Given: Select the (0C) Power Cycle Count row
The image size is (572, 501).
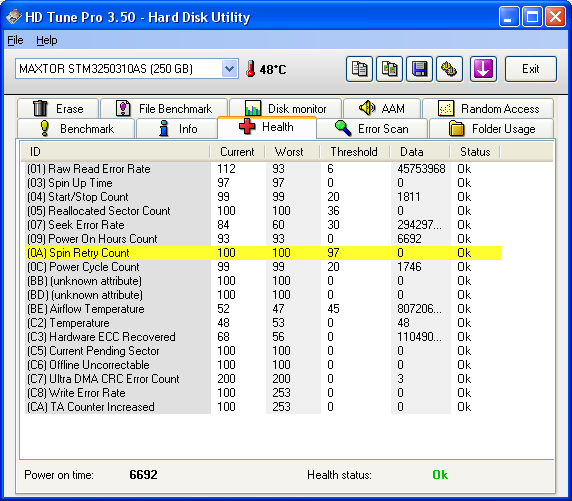Looking at the screenshot, I should [x=263, y=267].
